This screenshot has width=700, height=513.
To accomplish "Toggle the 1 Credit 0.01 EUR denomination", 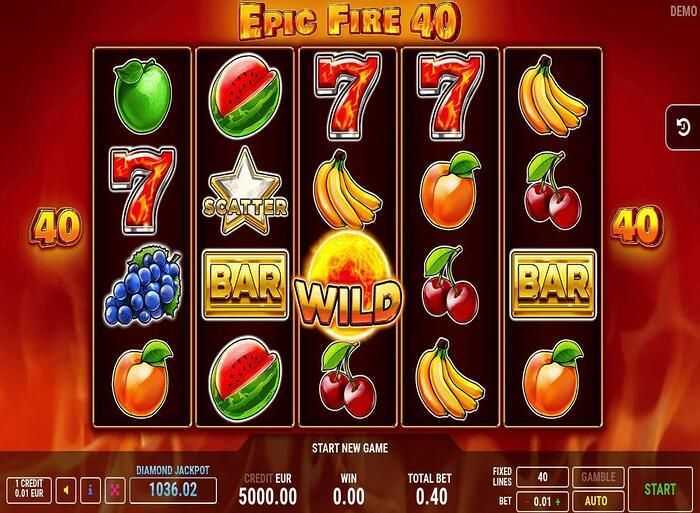I will click(x=29, y=489).
